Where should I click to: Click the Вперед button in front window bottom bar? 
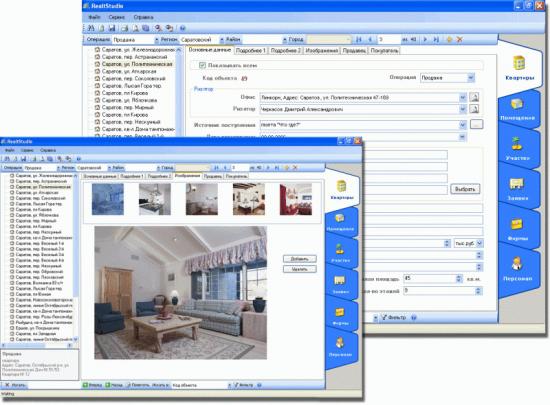tap(93, 385)
